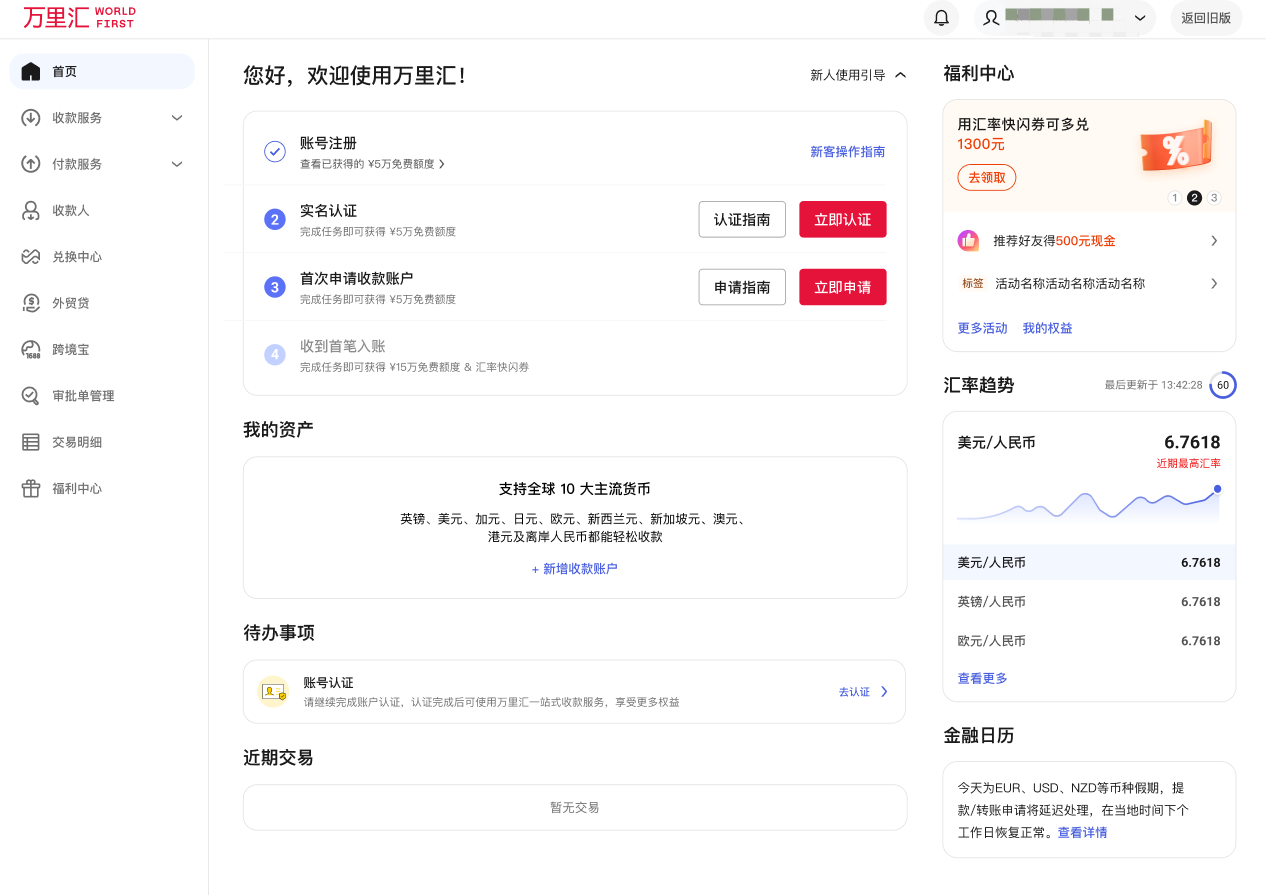Open arrow for 推荐好友得500元现金
Image resolution: width=1266 pixels, height=895 pixels.
tap(1214, 241)
